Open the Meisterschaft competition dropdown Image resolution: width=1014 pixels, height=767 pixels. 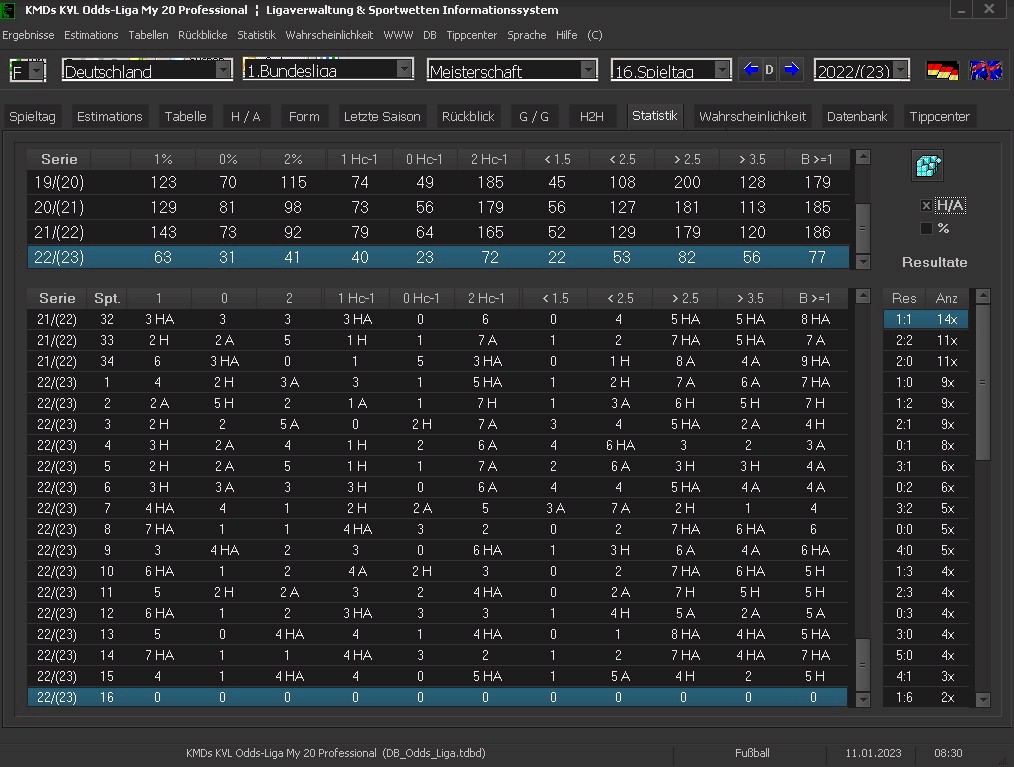click(588, 70)
